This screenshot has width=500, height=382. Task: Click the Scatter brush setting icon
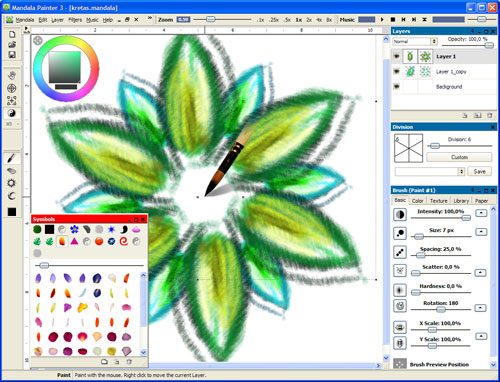tap(400, 270)
